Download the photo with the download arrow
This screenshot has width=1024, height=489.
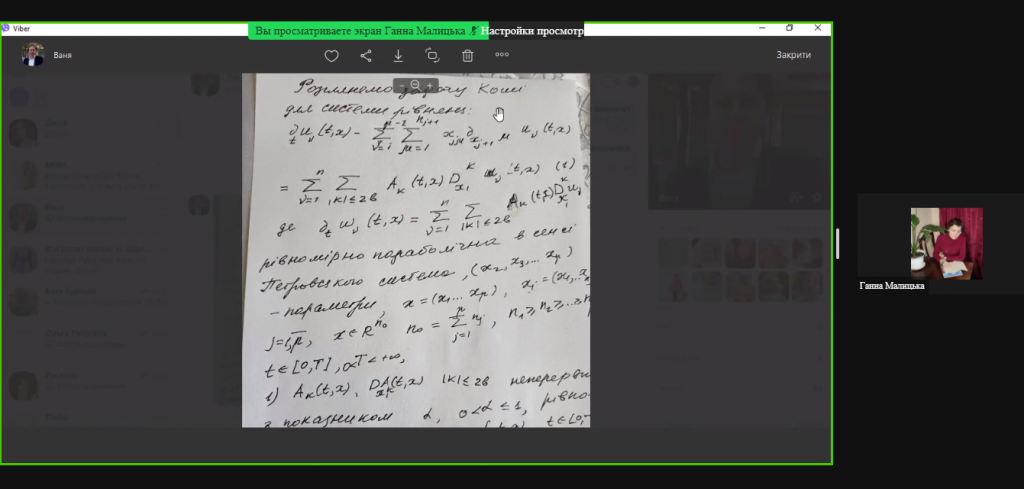click(x=399, y=56)
